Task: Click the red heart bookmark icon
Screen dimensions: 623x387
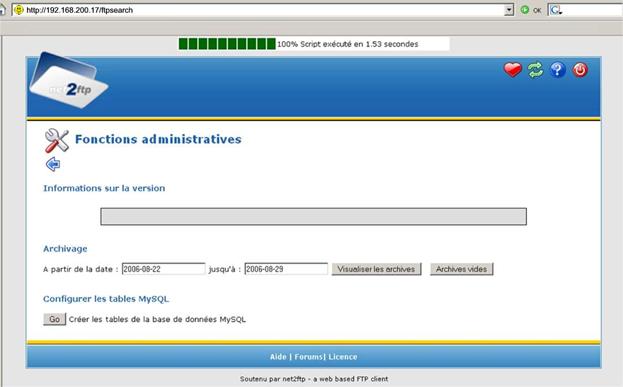Action: click(x=513, y=70)
